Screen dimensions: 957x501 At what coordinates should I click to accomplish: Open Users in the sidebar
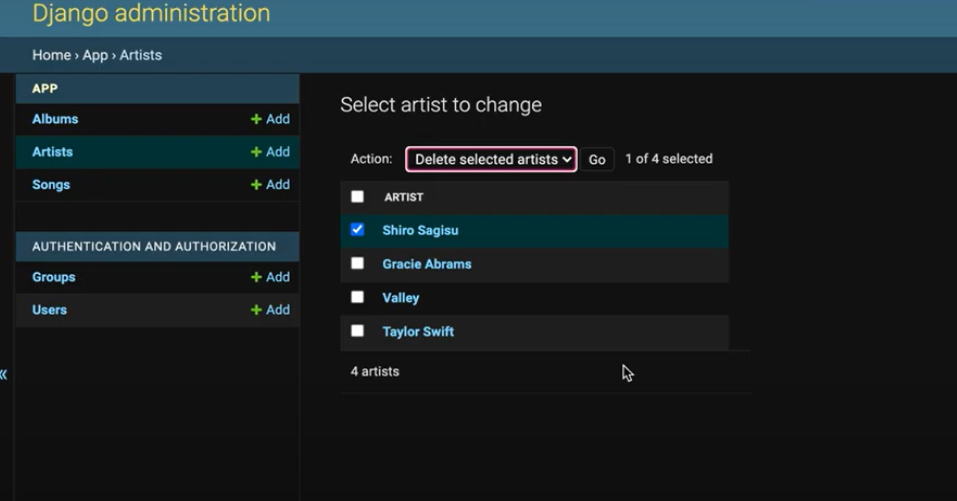pyautogui.click(x=49, y=310)
